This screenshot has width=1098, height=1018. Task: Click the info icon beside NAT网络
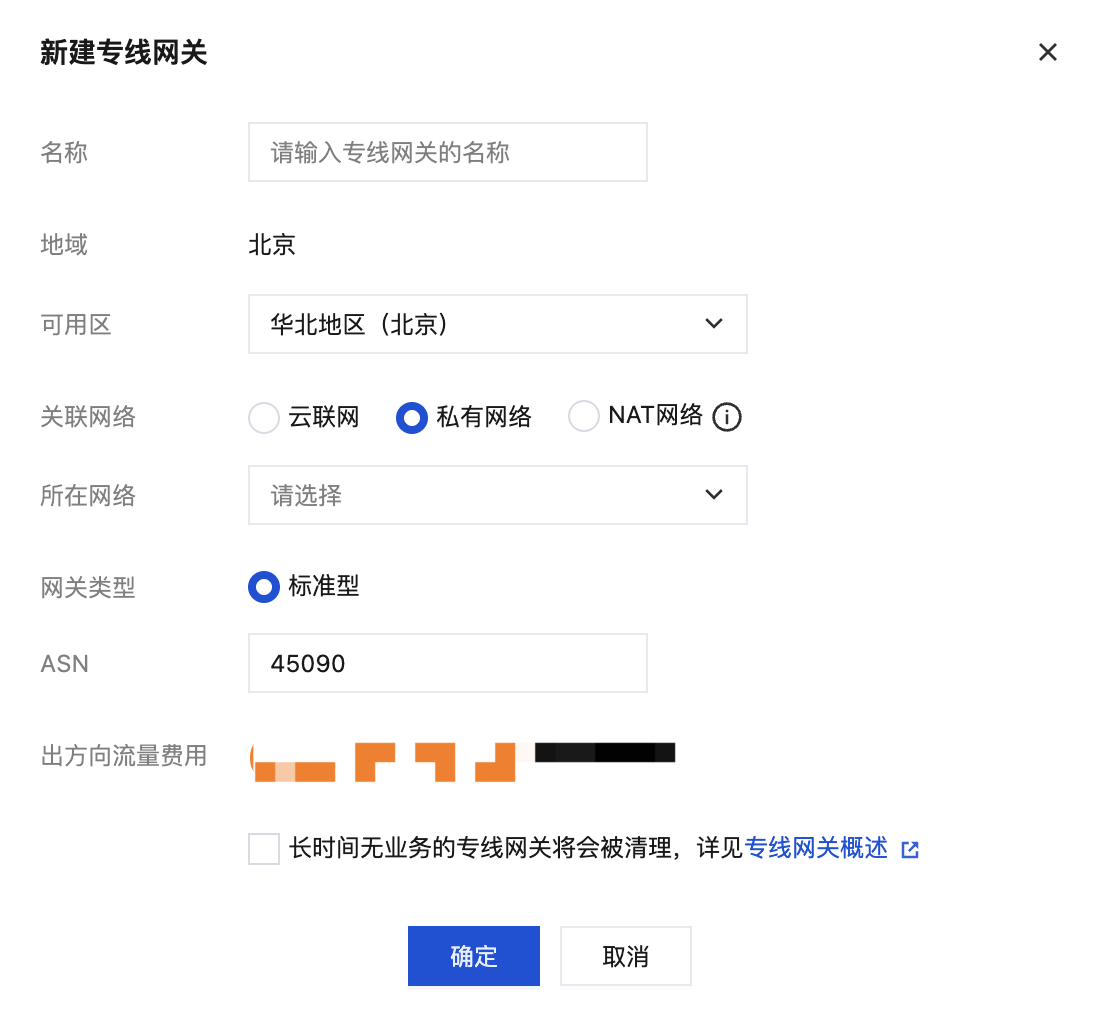(x=727, y=417)
